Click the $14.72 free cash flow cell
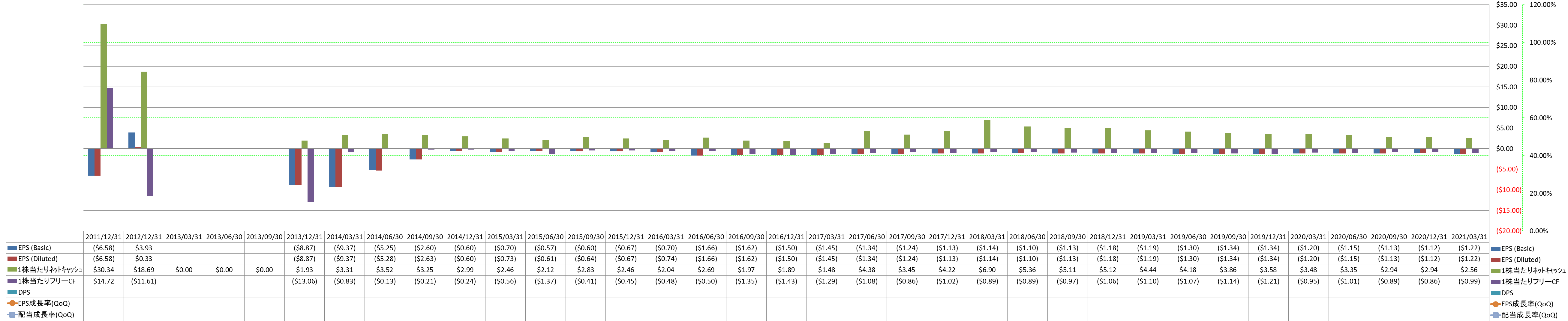This screenshot has width=1568, height=321. click(104, 281)
